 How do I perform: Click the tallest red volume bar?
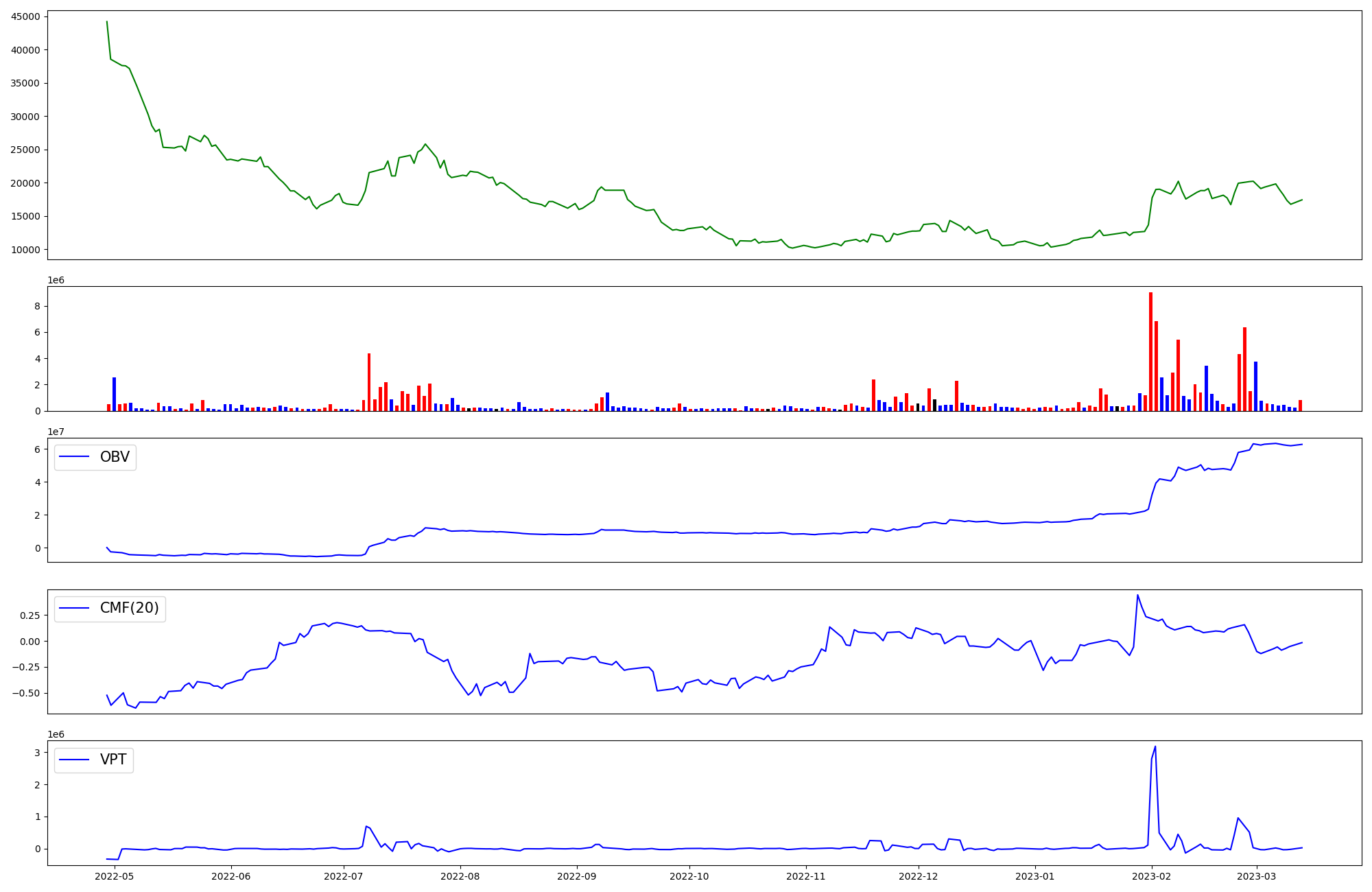[1150, 351]
